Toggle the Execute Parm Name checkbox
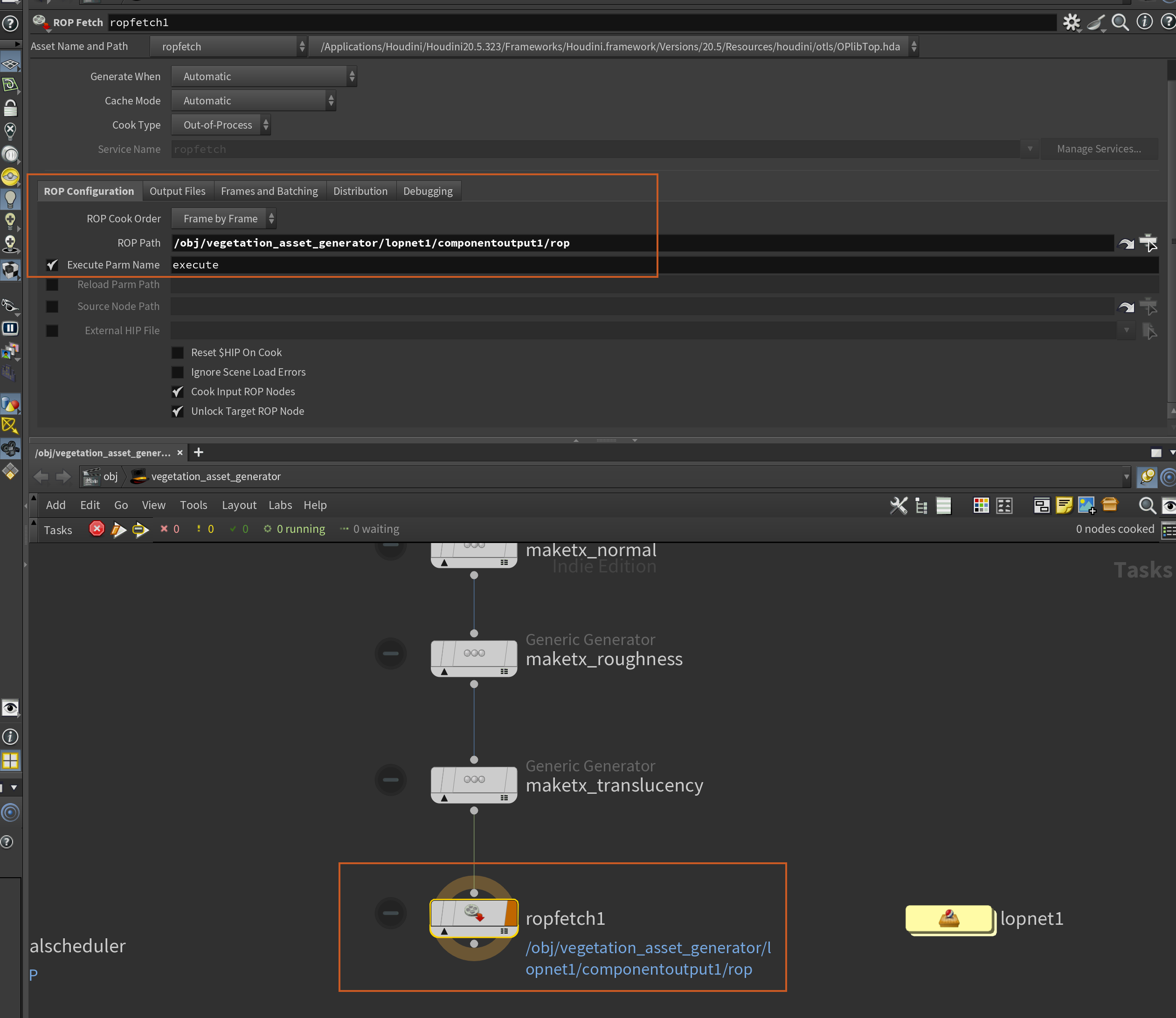 [x=52, y=265]
